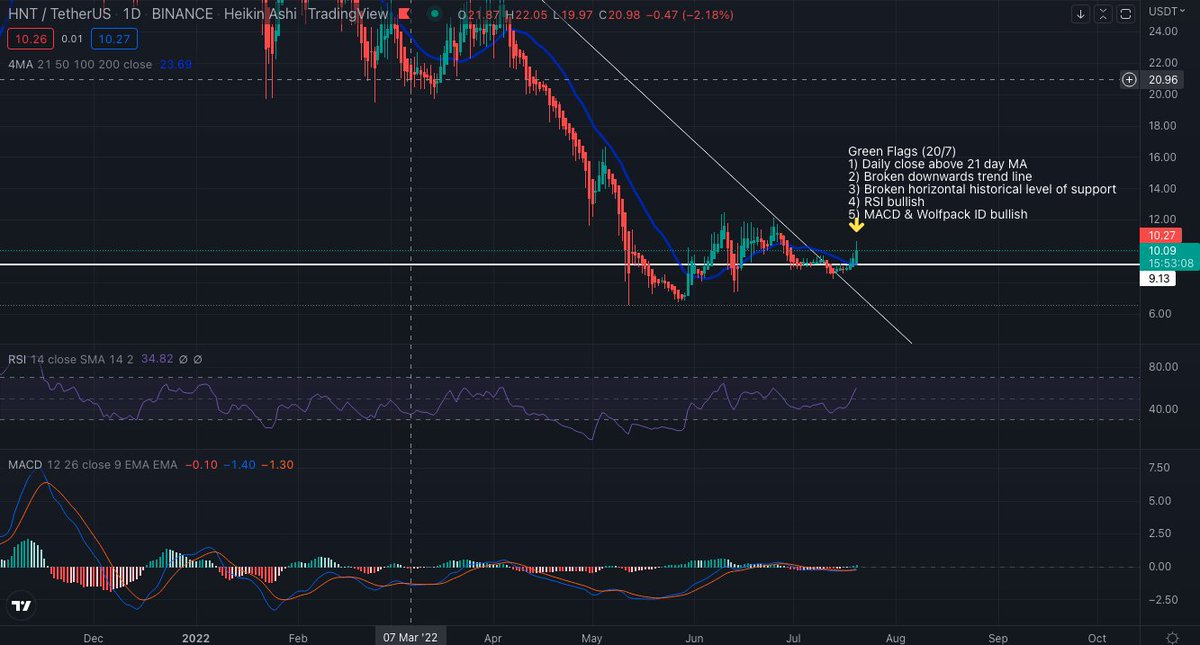Click the Aug label on the time axis

tap(895, 636)
